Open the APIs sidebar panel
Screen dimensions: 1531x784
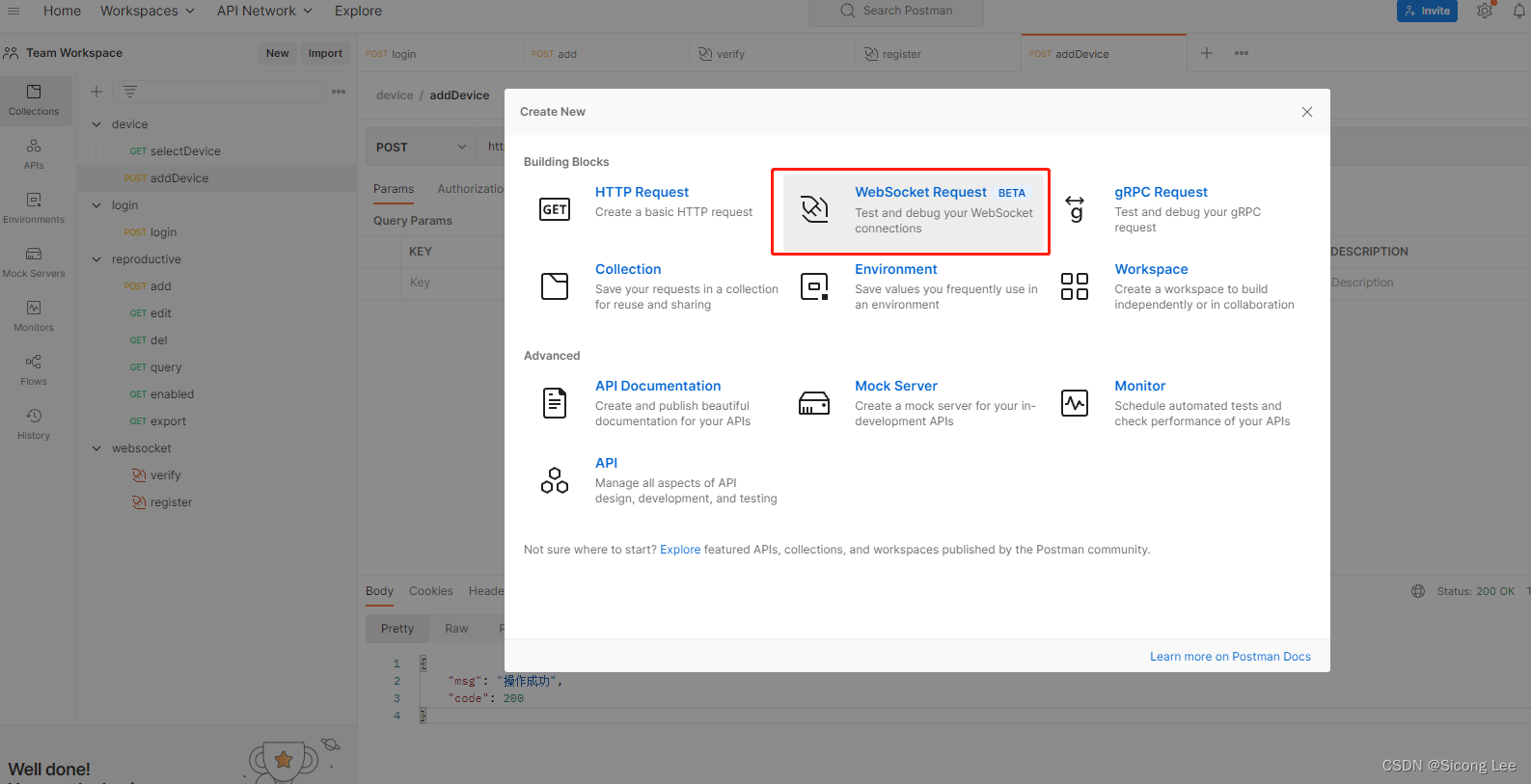[x=34, y=154]
